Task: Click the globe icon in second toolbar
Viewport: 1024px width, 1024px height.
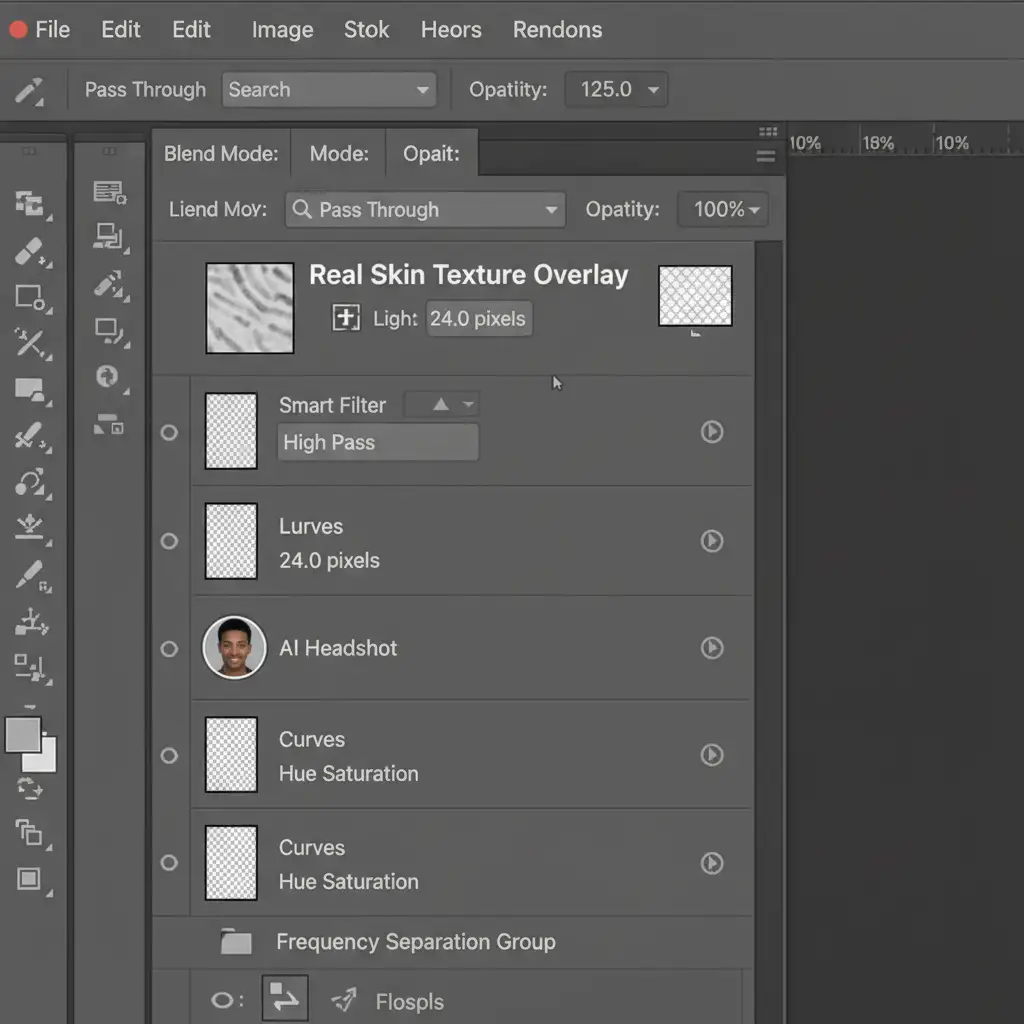Action: click(108, 376)
